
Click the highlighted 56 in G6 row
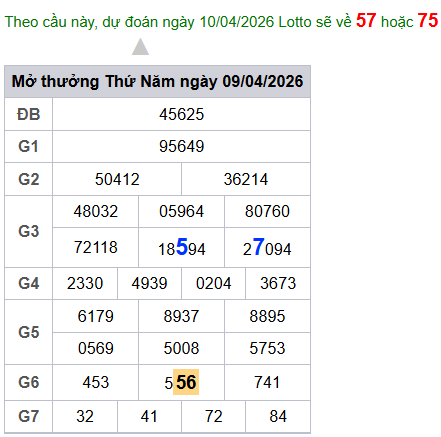(186, 382)
